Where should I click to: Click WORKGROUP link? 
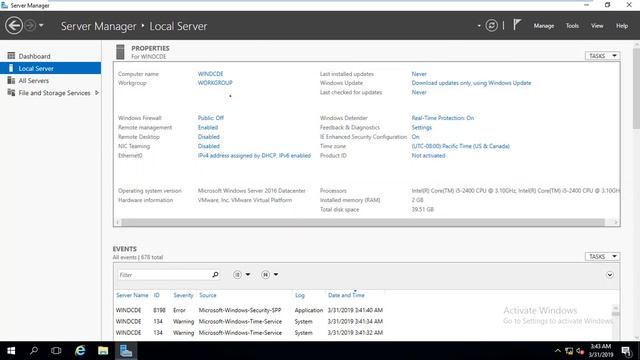[215, 83]
